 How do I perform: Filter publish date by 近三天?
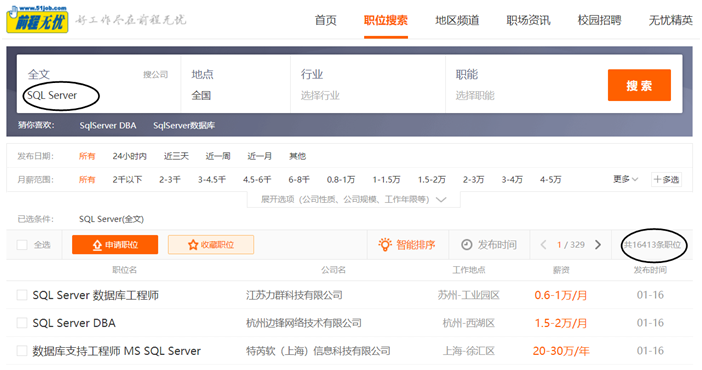coord(176,156)
